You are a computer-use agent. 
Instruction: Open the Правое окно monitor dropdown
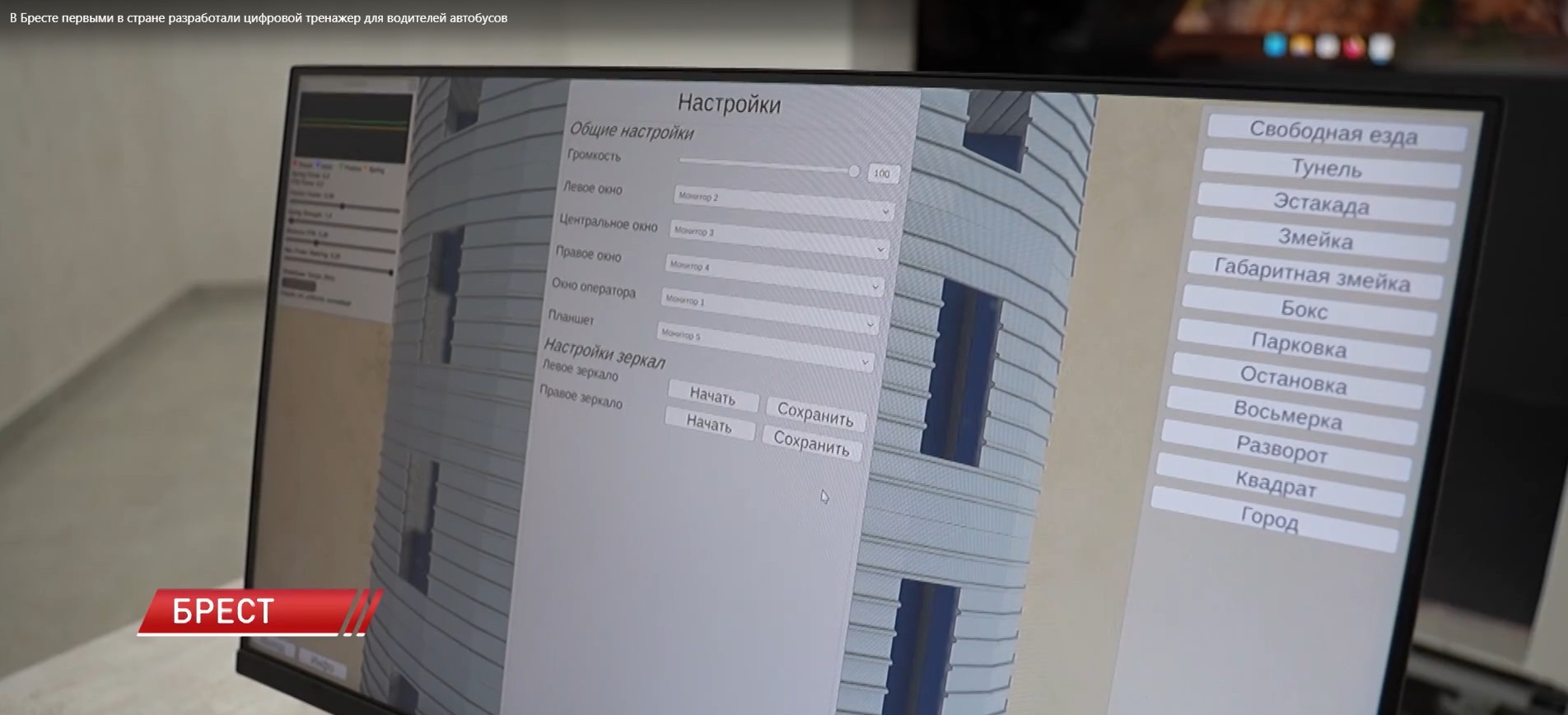point(774,274)
